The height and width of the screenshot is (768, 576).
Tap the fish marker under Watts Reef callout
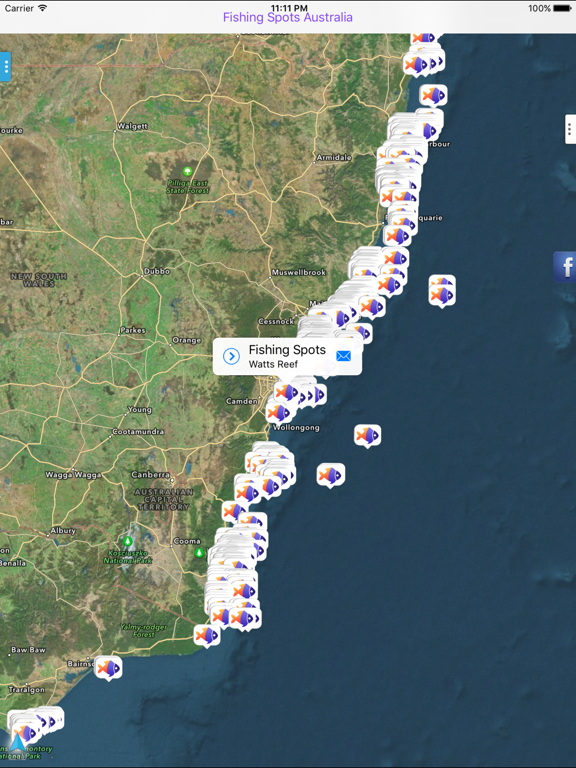(287, 392)
